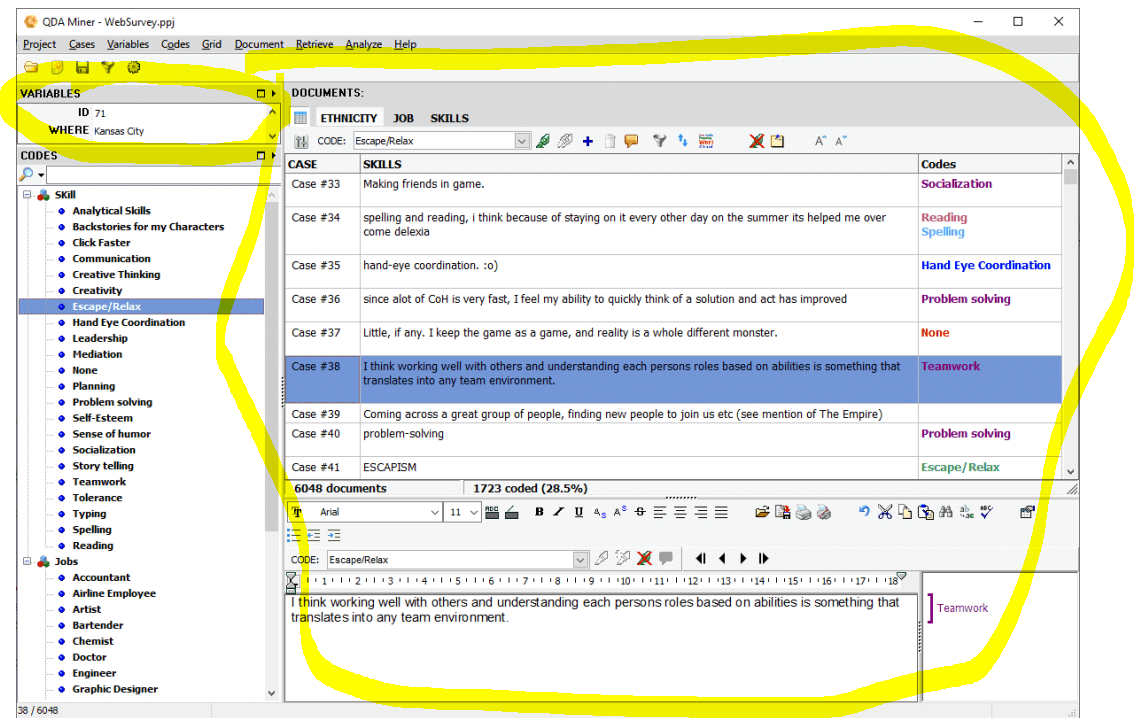1134x718 pixels.
Task: Select the Teamwork code in the codes list
Action: (x=99, y=481)
